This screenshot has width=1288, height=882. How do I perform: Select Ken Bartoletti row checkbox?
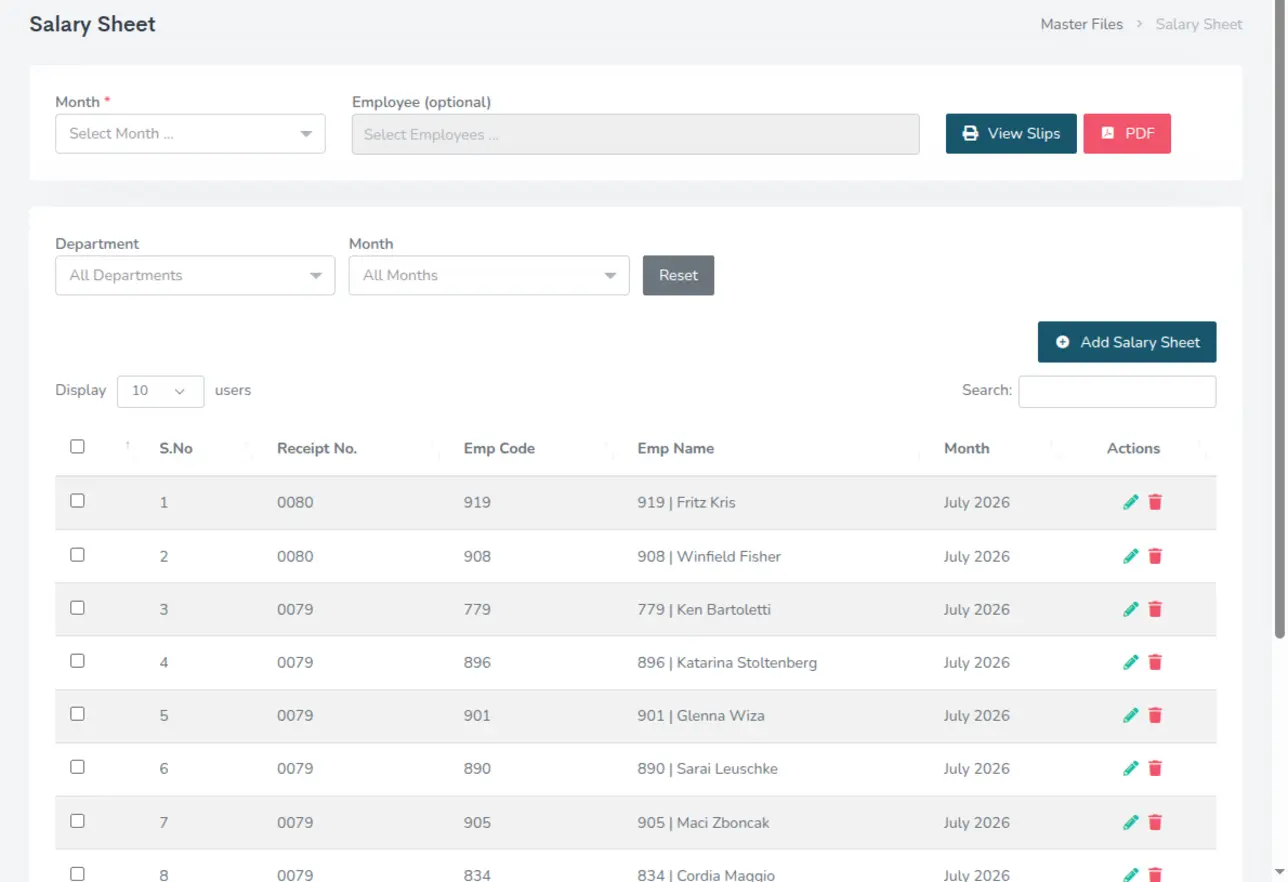(77, 608)
